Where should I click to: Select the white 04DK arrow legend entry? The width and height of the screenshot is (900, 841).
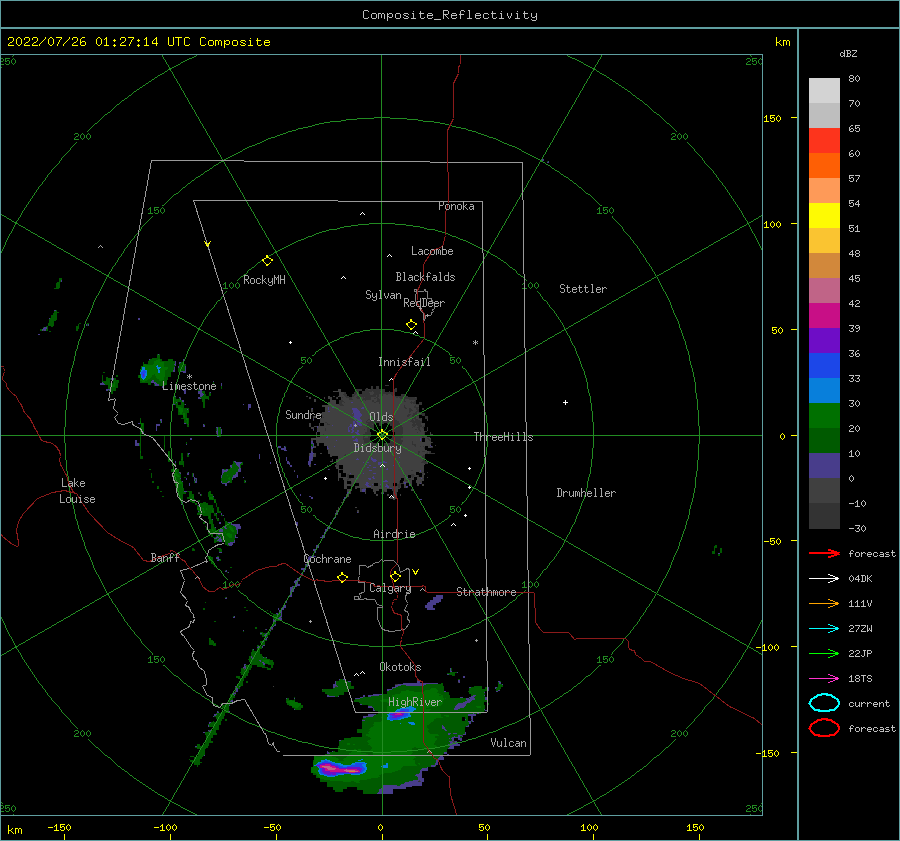(824, 578)
